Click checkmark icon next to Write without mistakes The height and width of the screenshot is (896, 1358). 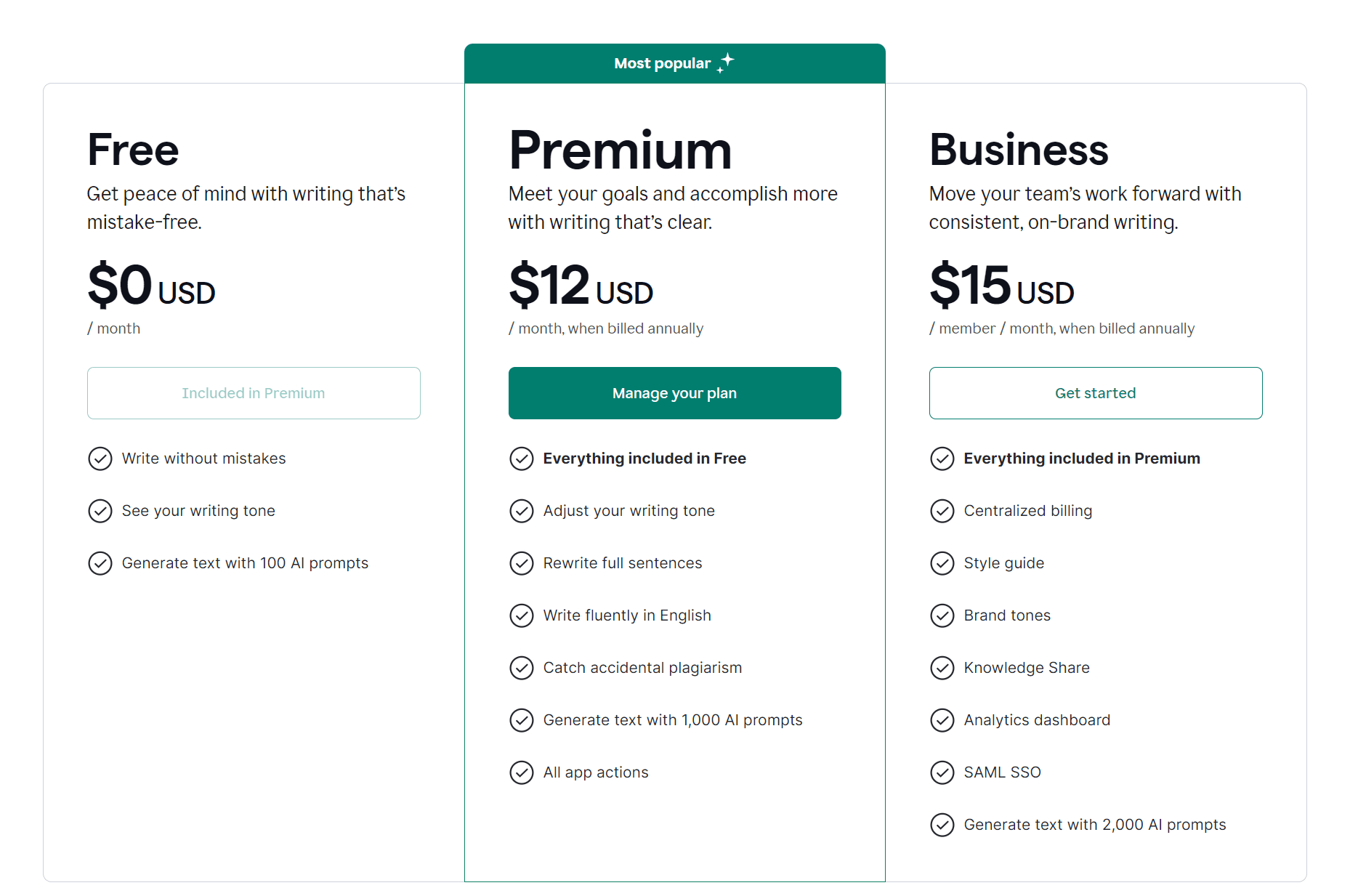point(100,459)
